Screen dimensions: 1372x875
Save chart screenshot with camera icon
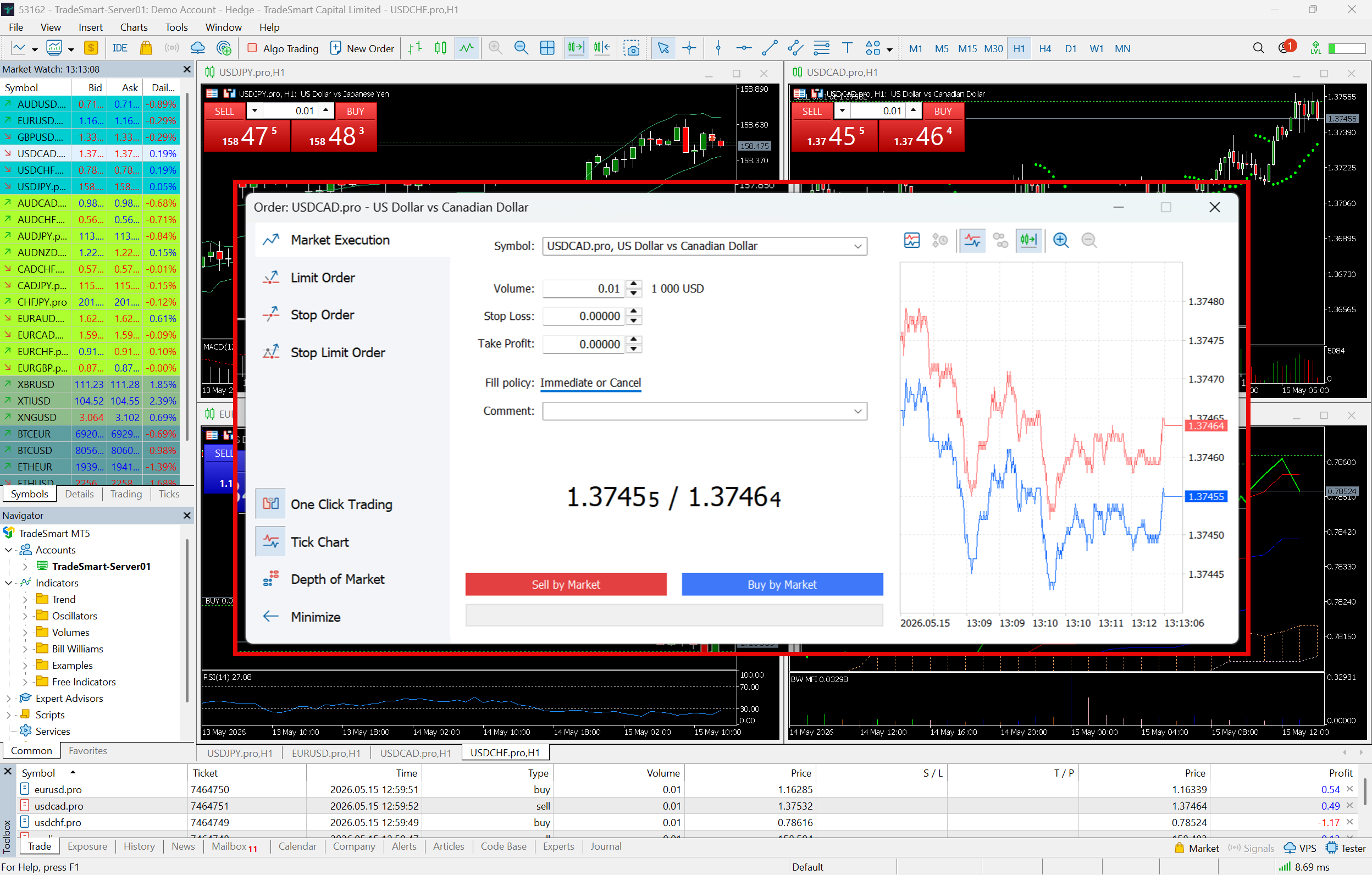point(631,48)
